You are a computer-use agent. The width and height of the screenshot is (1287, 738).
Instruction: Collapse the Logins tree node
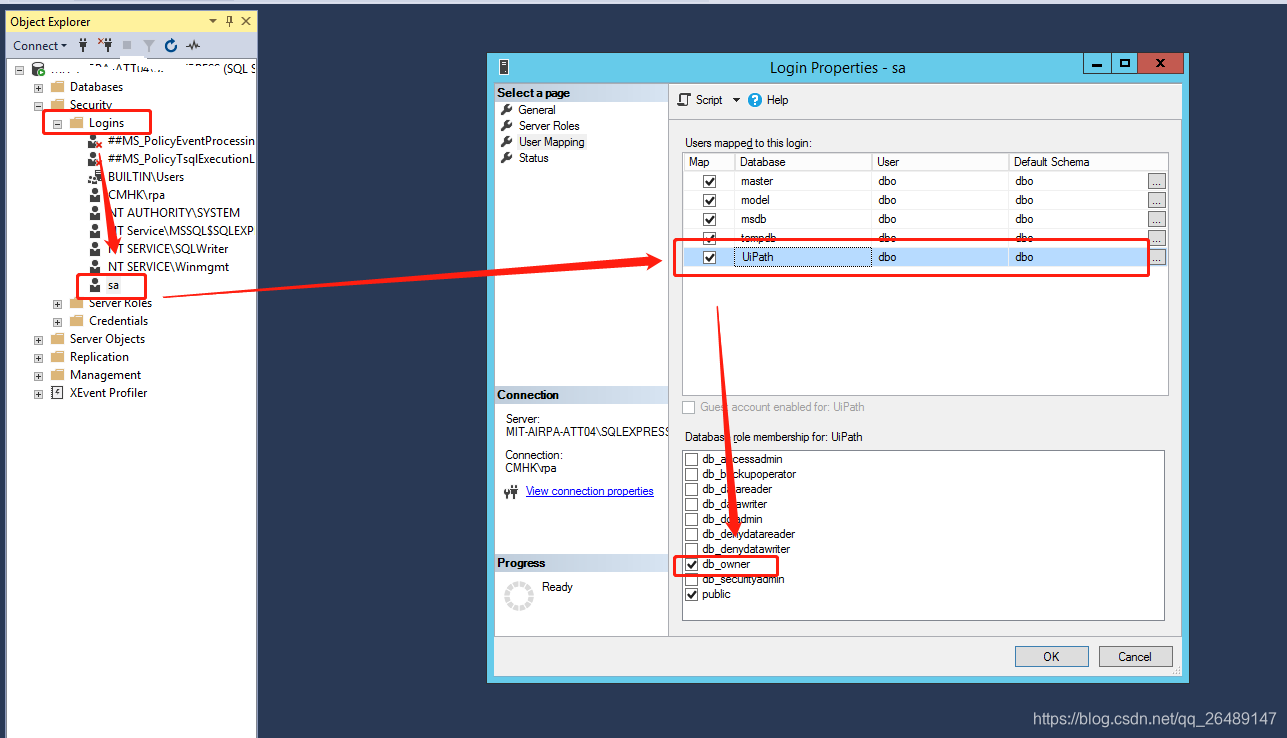coord(57,123)
